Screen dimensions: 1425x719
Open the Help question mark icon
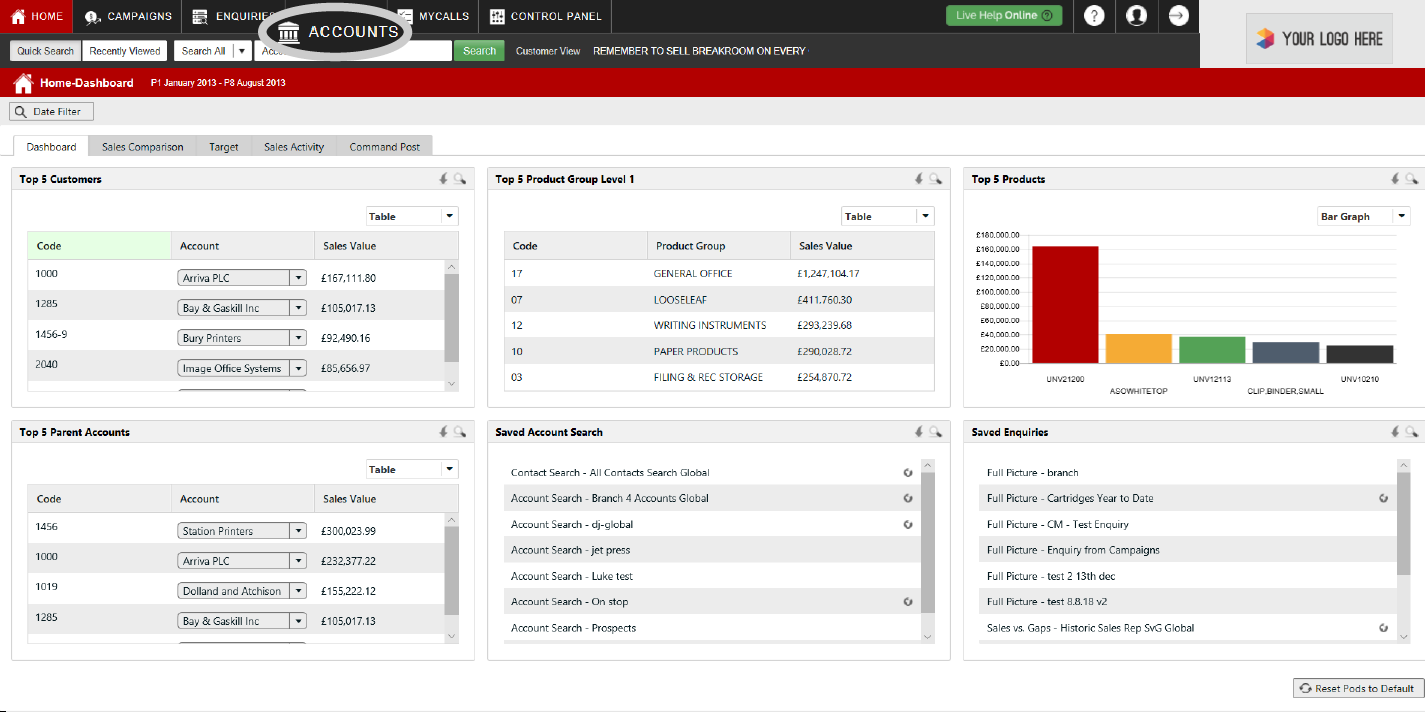1094,16
